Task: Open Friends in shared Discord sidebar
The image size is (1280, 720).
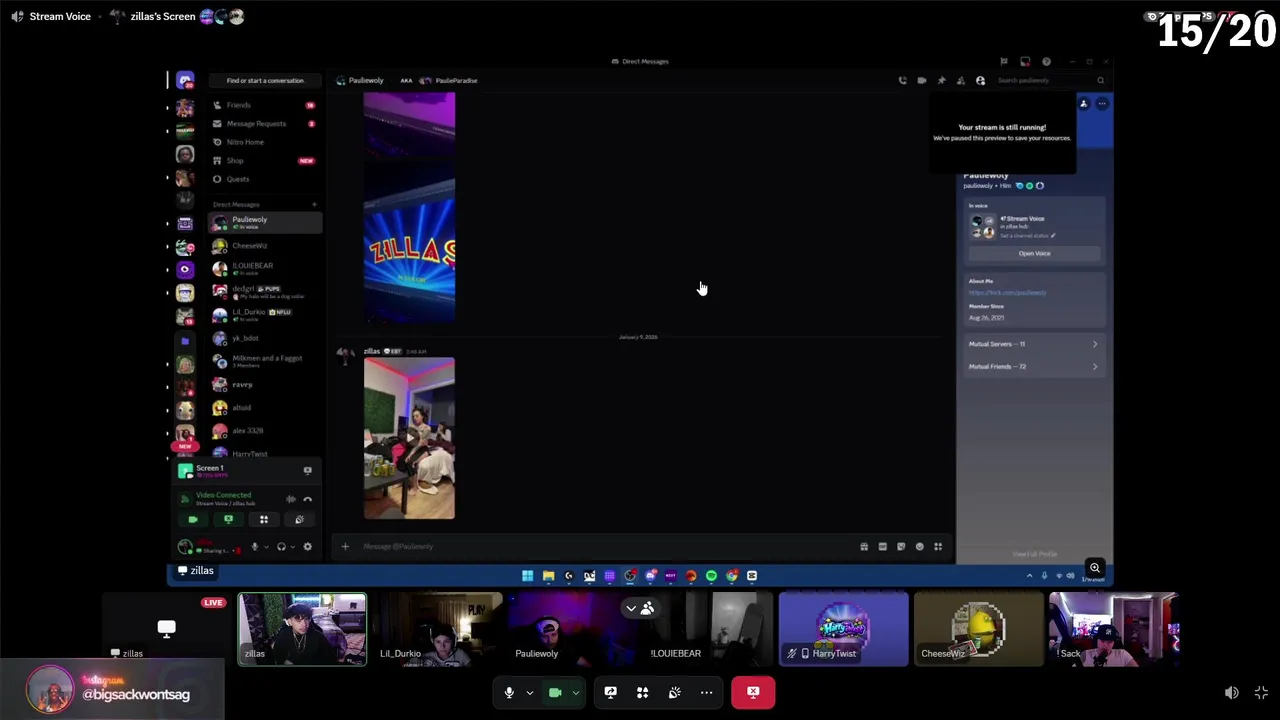Action: (265, 105)
